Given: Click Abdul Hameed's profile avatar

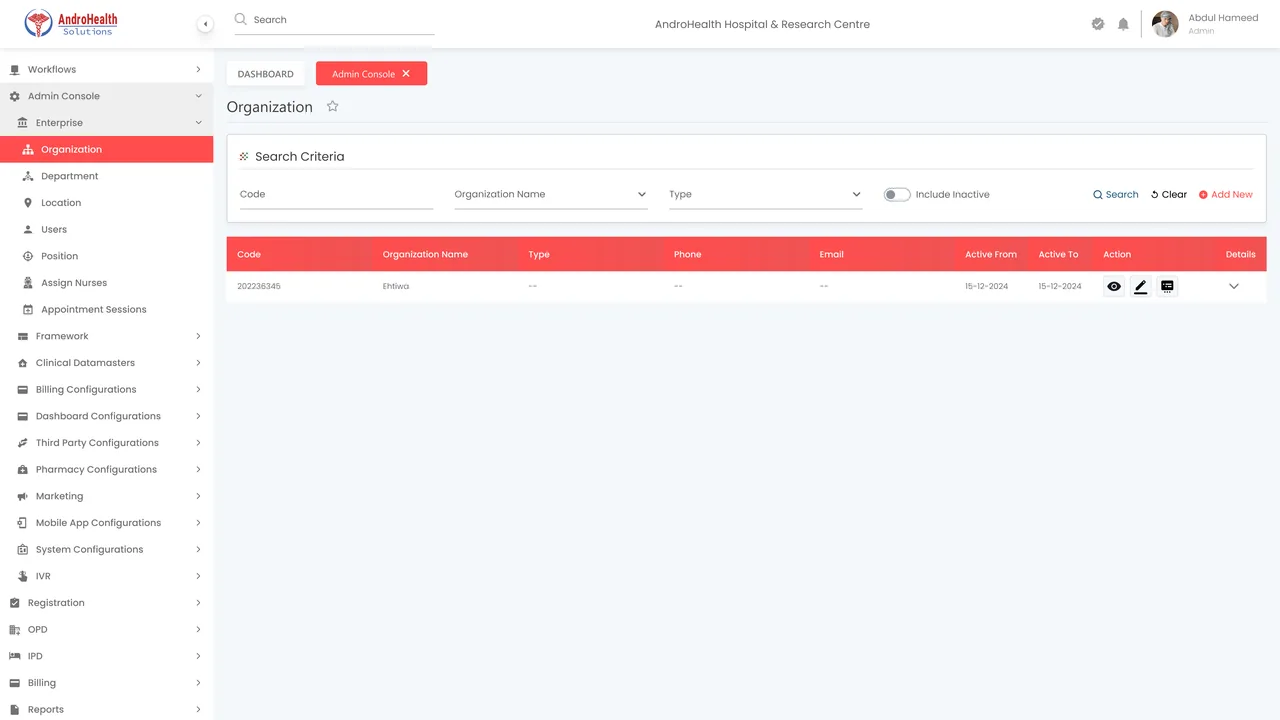Looking at the screenshot, I should (x=1165, y=24).
